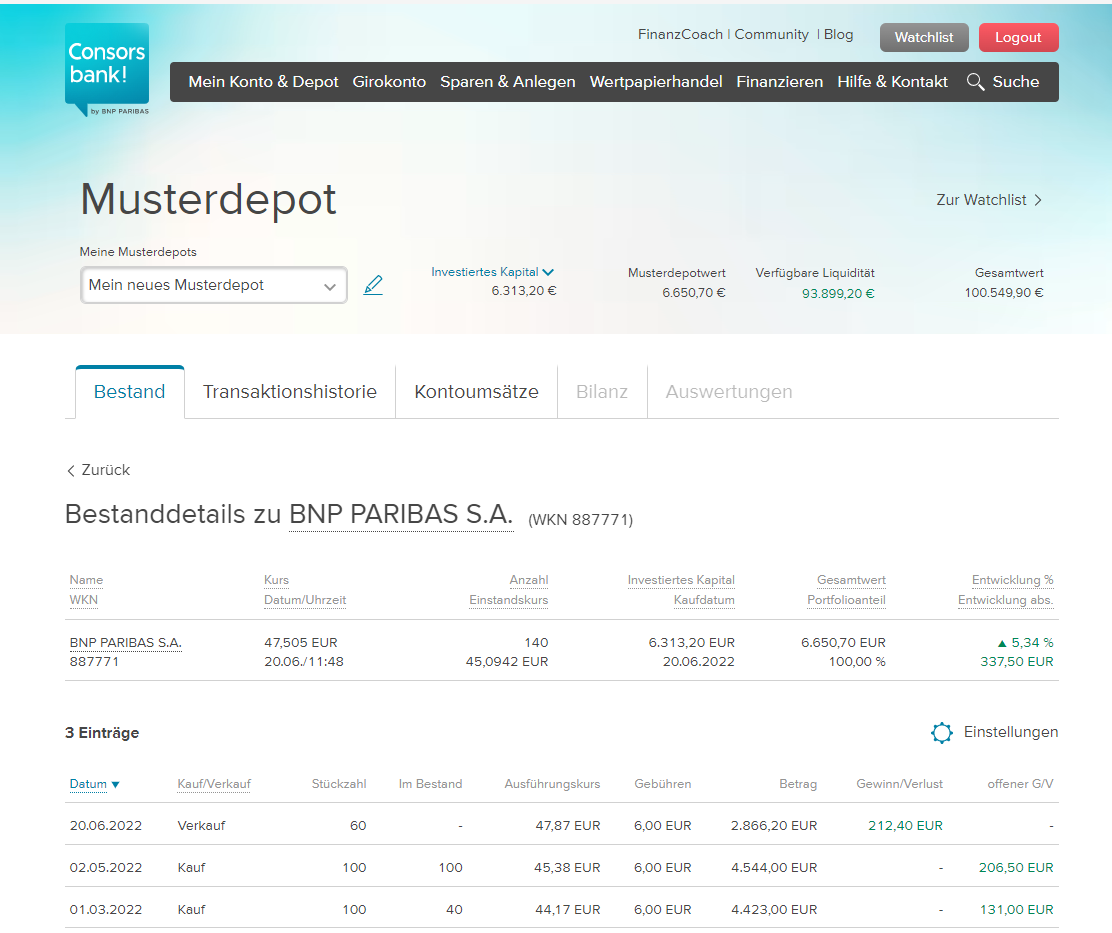The image size is (1112, 933).
Task: Click the 100.549,90 € Gesamtwert value
Action: coord(1004,293)
